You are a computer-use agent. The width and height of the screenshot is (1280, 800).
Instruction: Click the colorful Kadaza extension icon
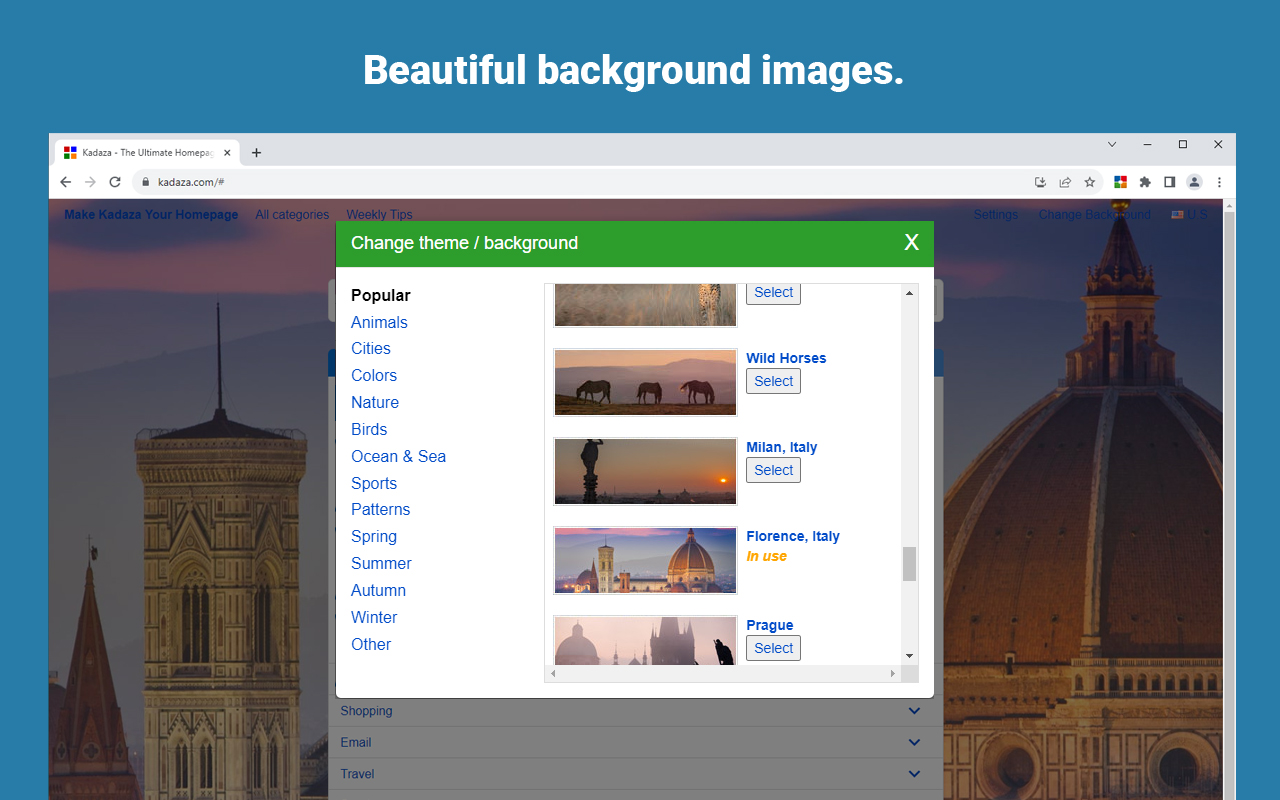(x=1119, y=181)
